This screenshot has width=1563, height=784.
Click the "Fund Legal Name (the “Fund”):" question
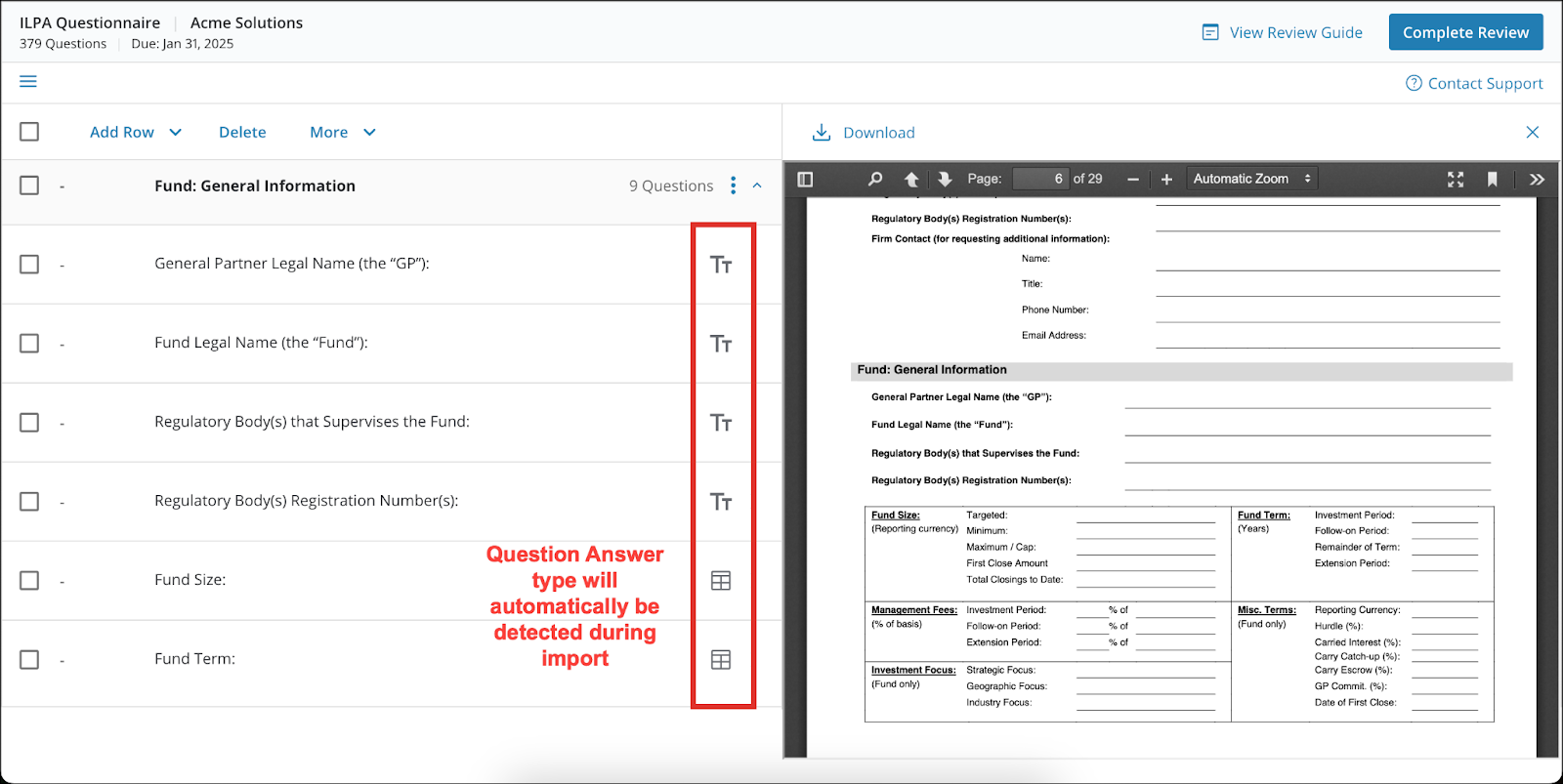tap(261, 343)
